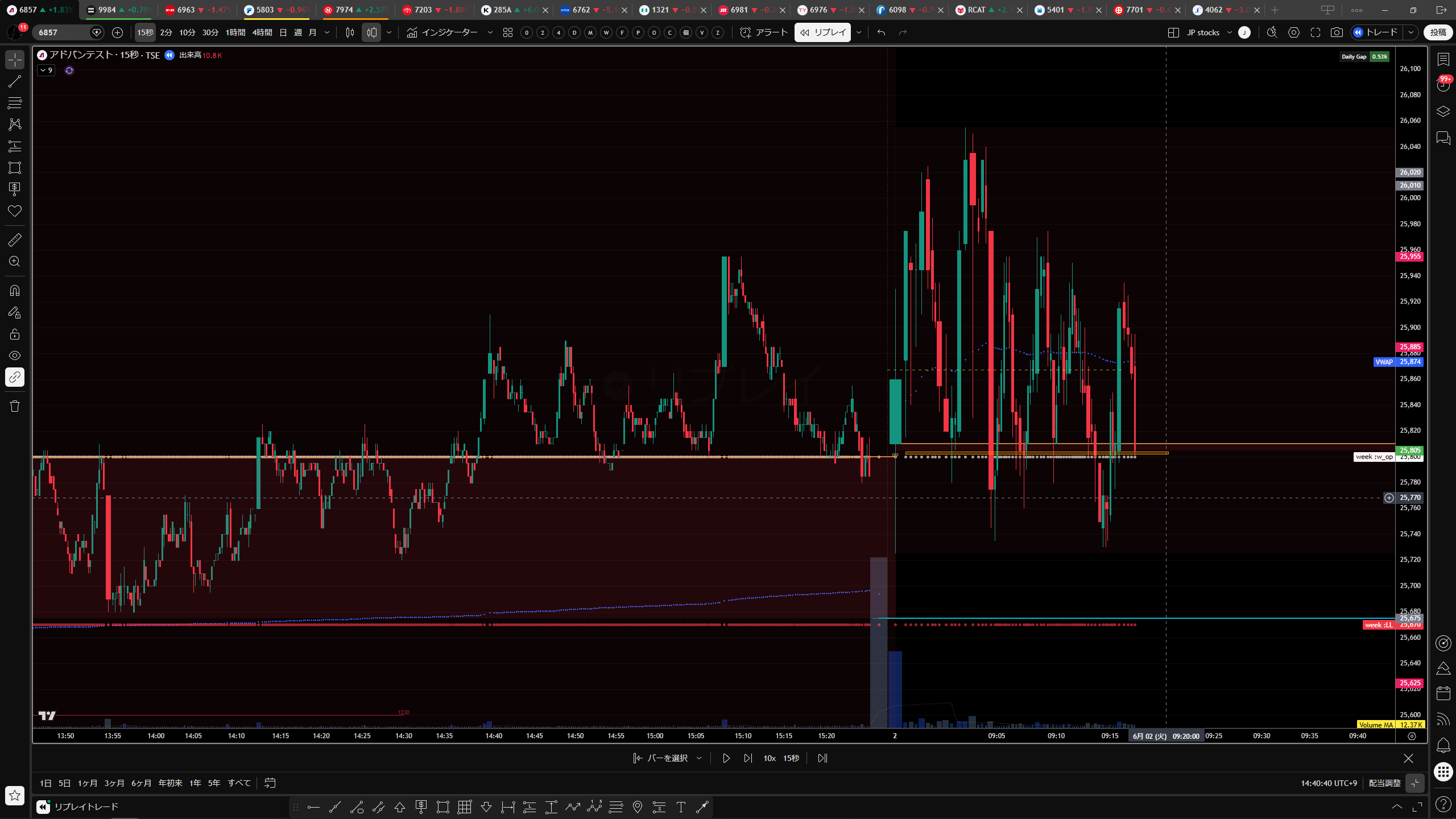
Task: Open the alerts bell in right sidebar
Action: point(1443,745)
